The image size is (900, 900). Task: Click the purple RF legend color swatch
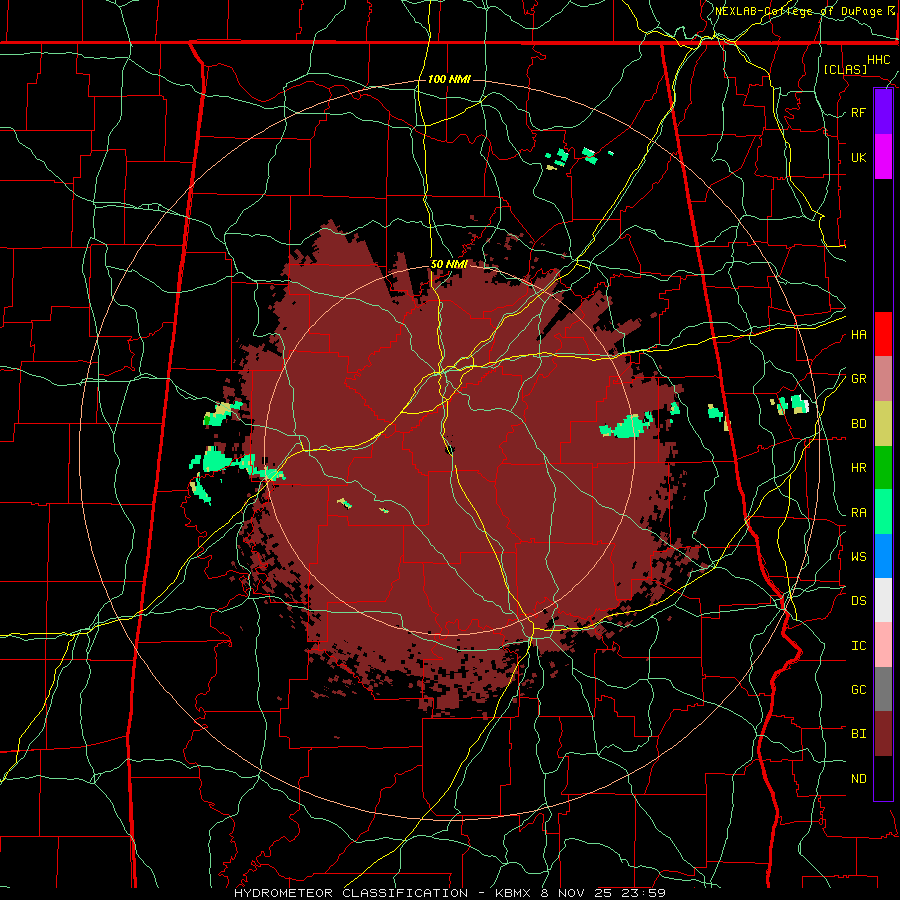coord(883,112)
